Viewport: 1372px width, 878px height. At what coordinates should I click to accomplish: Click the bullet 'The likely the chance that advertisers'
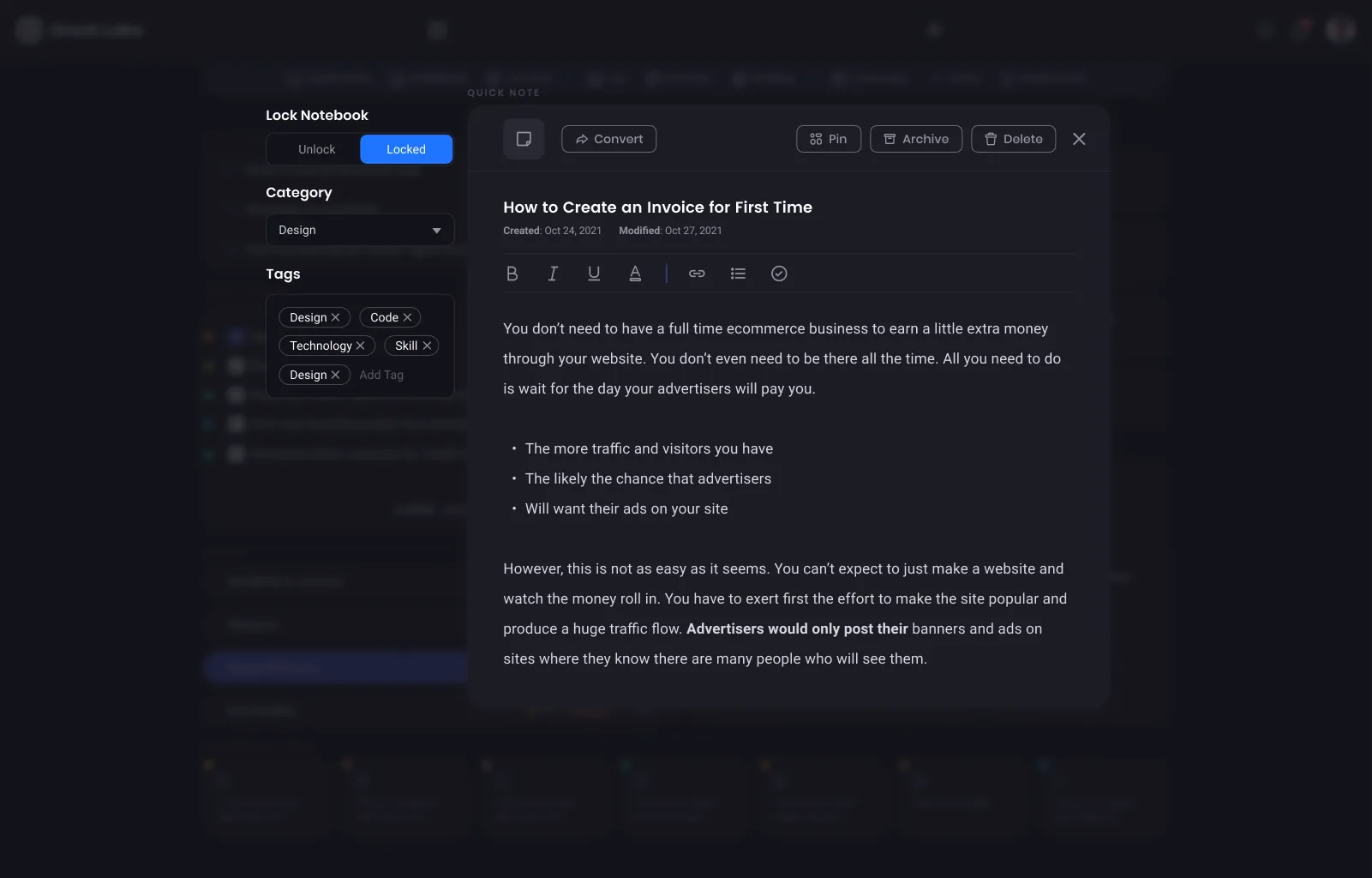click(x=648, y=478)
